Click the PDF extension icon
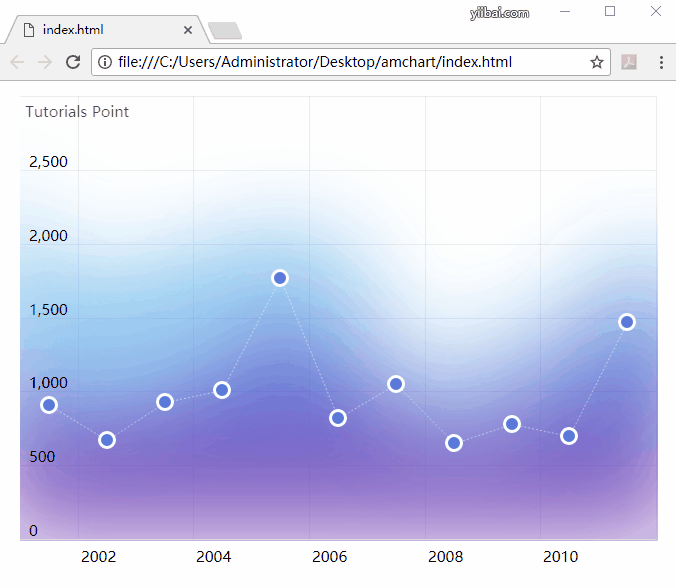The height and width of the screenshot is (588, 676). [x=630, y=62]
